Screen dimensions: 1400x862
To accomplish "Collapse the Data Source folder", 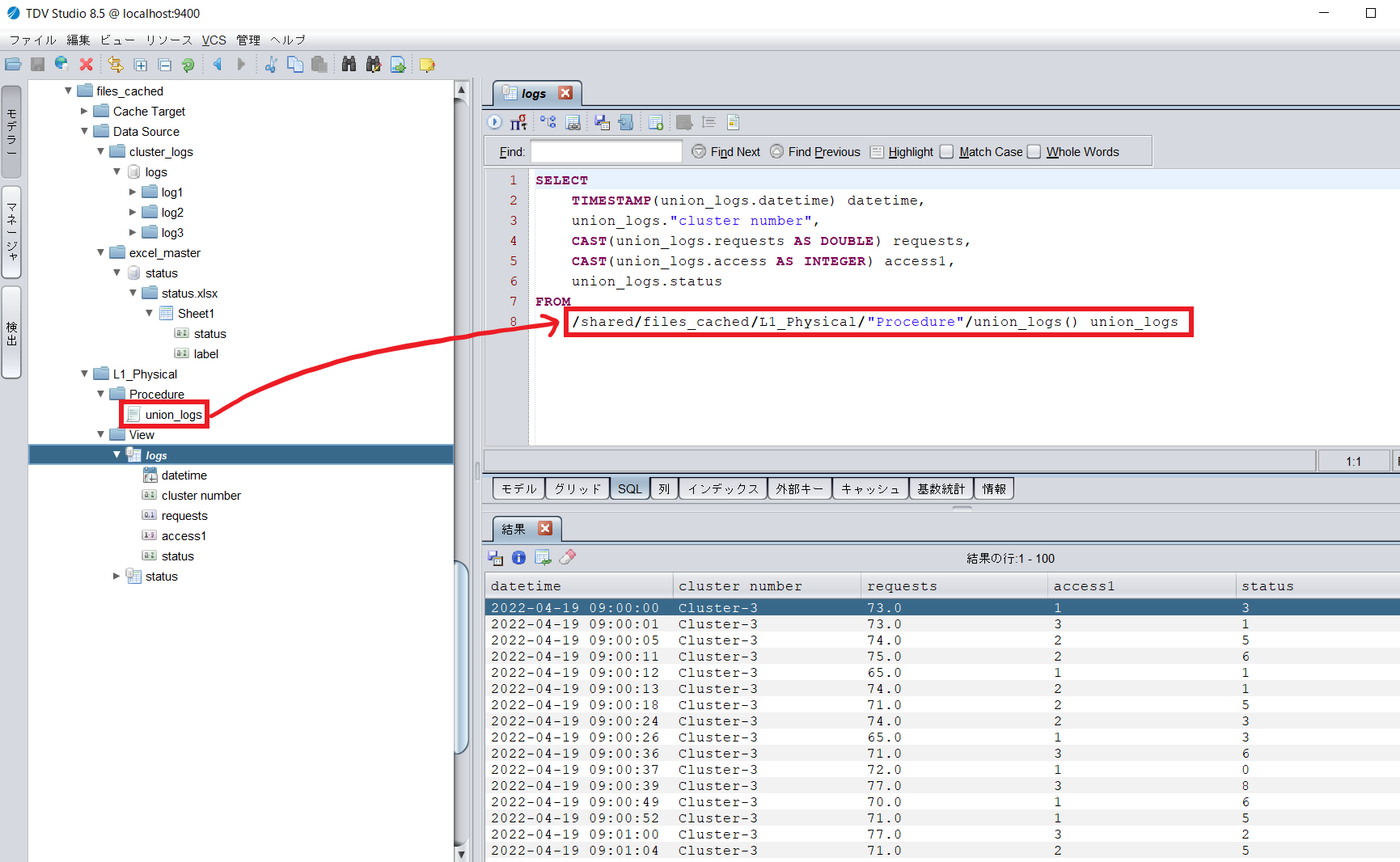I will pos(84,131).
